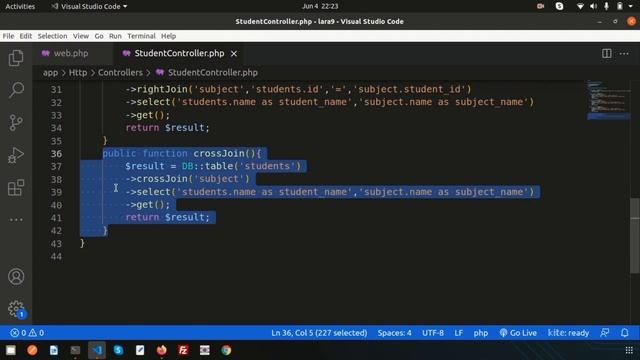Open More Actions menu for editor
Viewport: 640px width, 360px height.
[624, 53]
